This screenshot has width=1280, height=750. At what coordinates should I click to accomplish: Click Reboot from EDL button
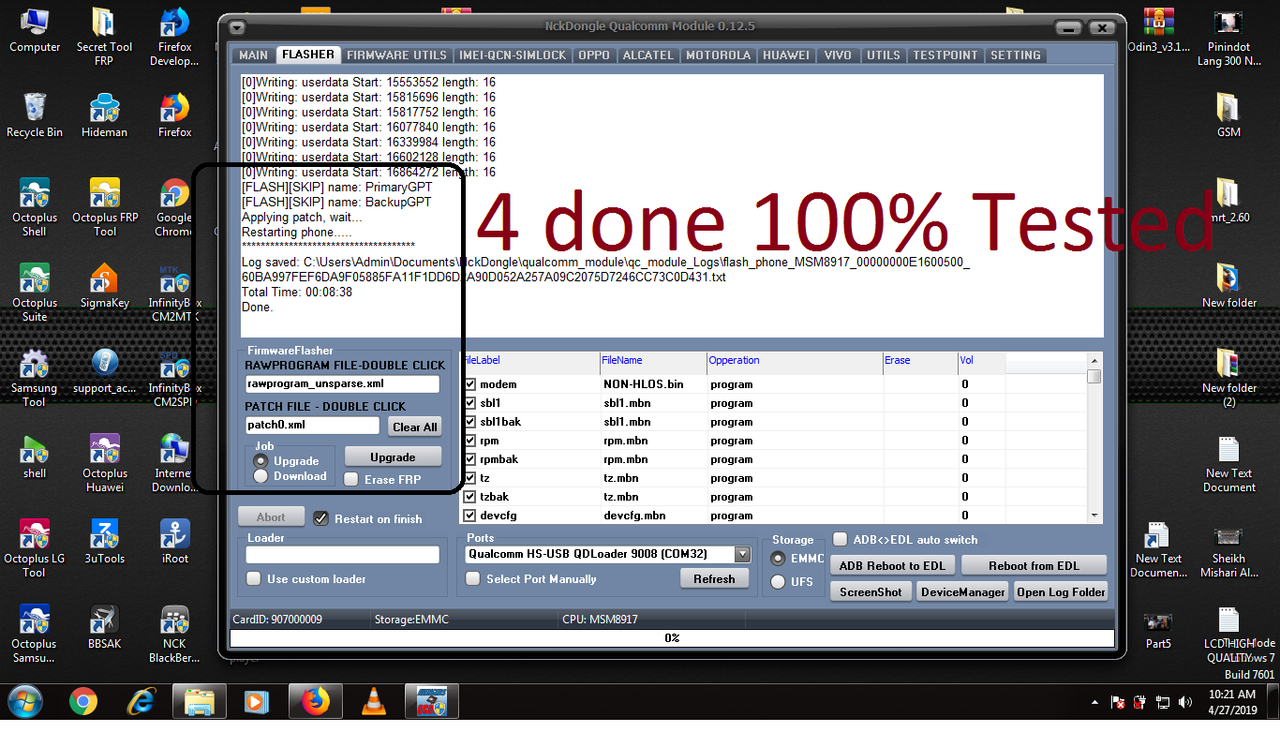pos(1034,565)
